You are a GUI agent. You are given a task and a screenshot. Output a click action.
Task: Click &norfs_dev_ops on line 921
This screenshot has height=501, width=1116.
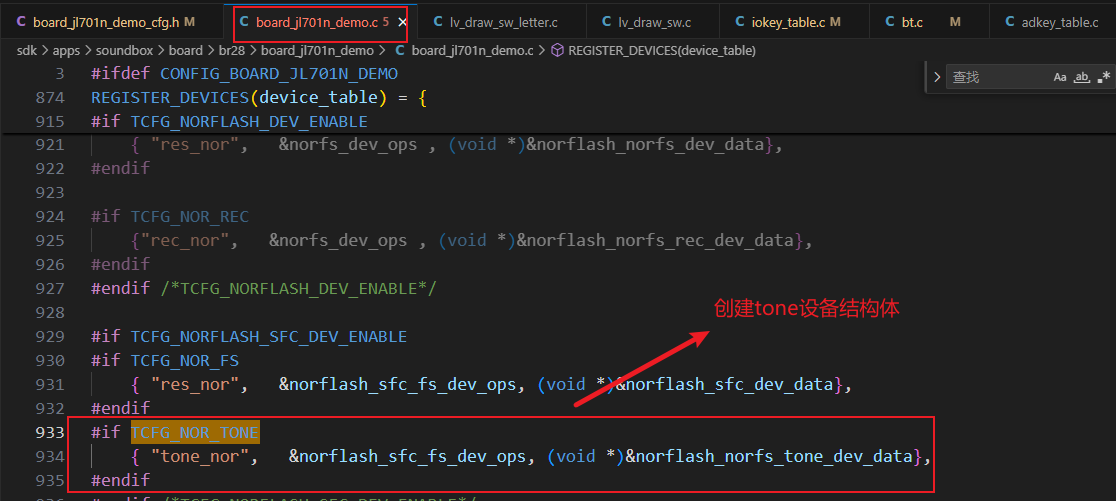(x=347, y=144)
